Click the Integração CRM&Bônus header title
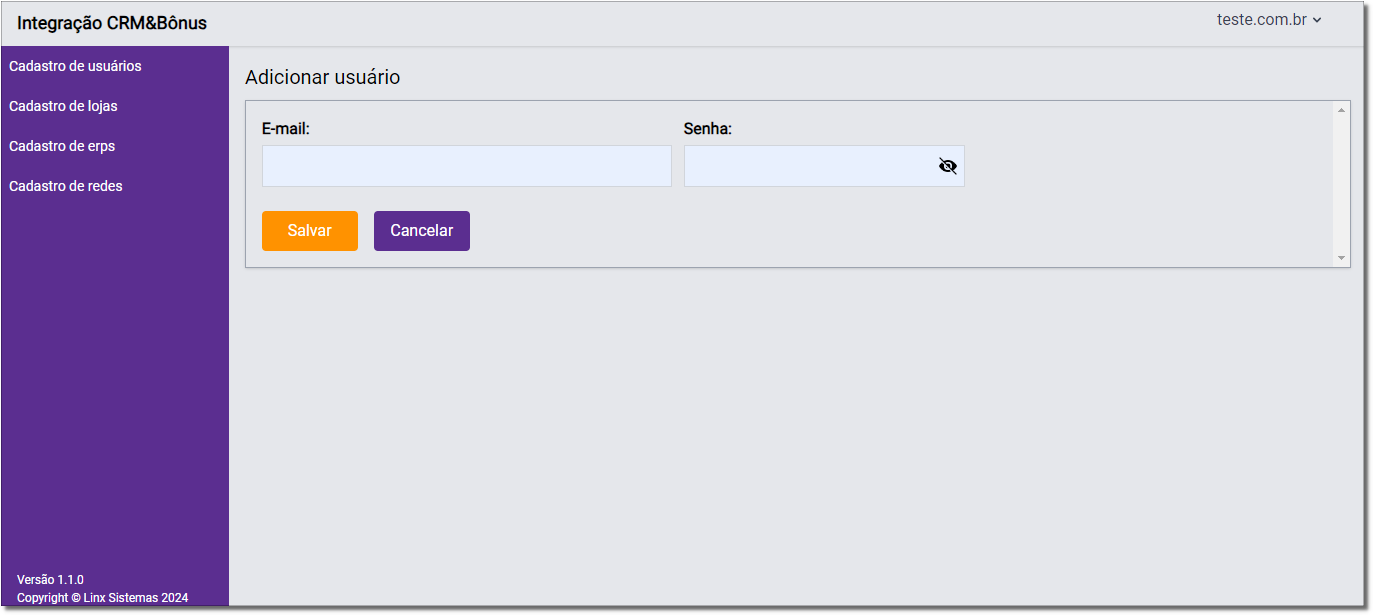The image size is (1373, 615). (x=112, y=23)
